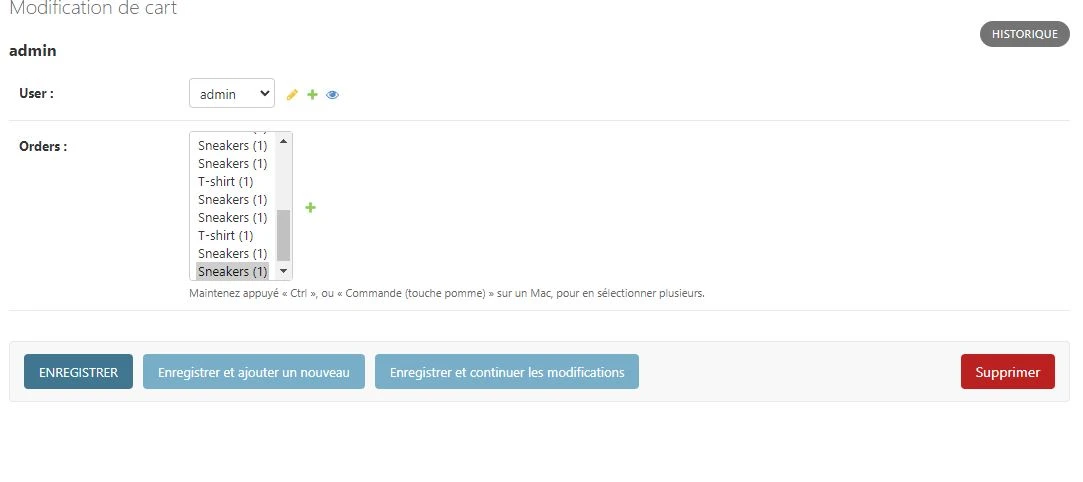
Task: Expand the User dropdown showing admin
Action: [x=232, y=94]
